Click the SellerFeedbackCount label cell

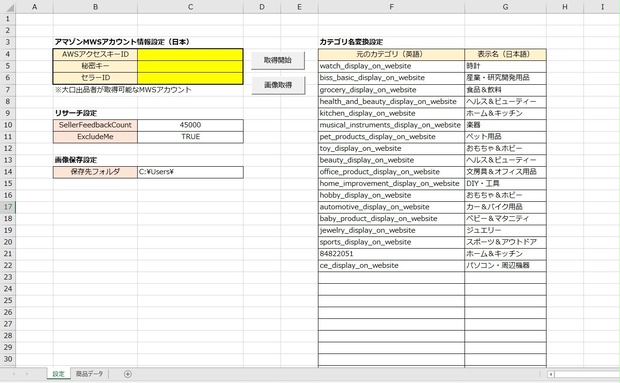(95, 125)
